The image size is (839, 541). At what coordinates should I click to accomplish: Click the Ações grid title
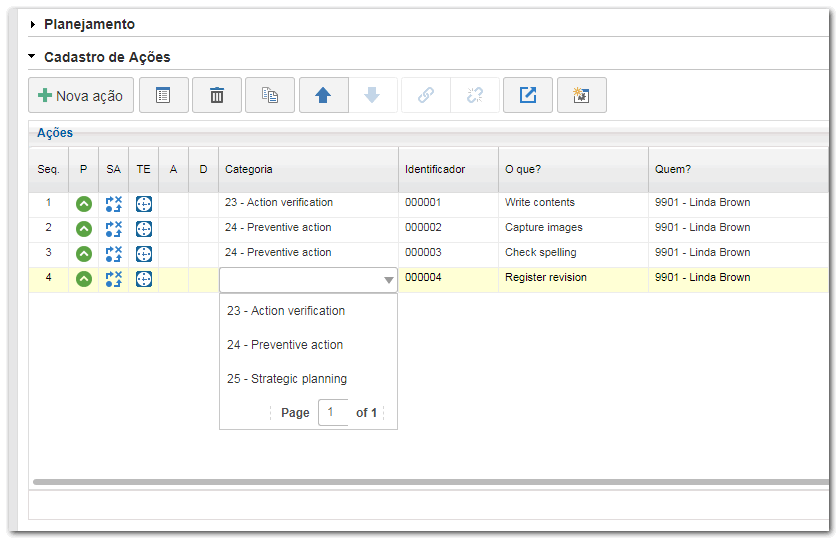pos(55,133)
